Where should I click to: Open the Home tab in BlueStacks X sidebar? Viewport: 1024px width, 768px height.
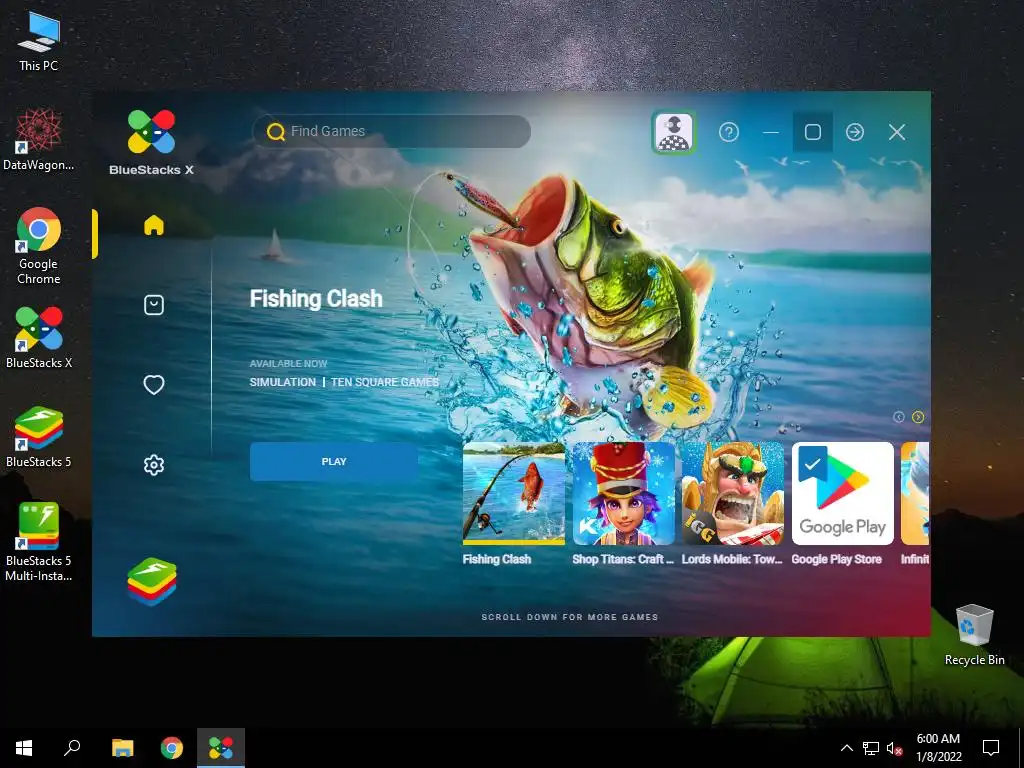coord(153,225)
